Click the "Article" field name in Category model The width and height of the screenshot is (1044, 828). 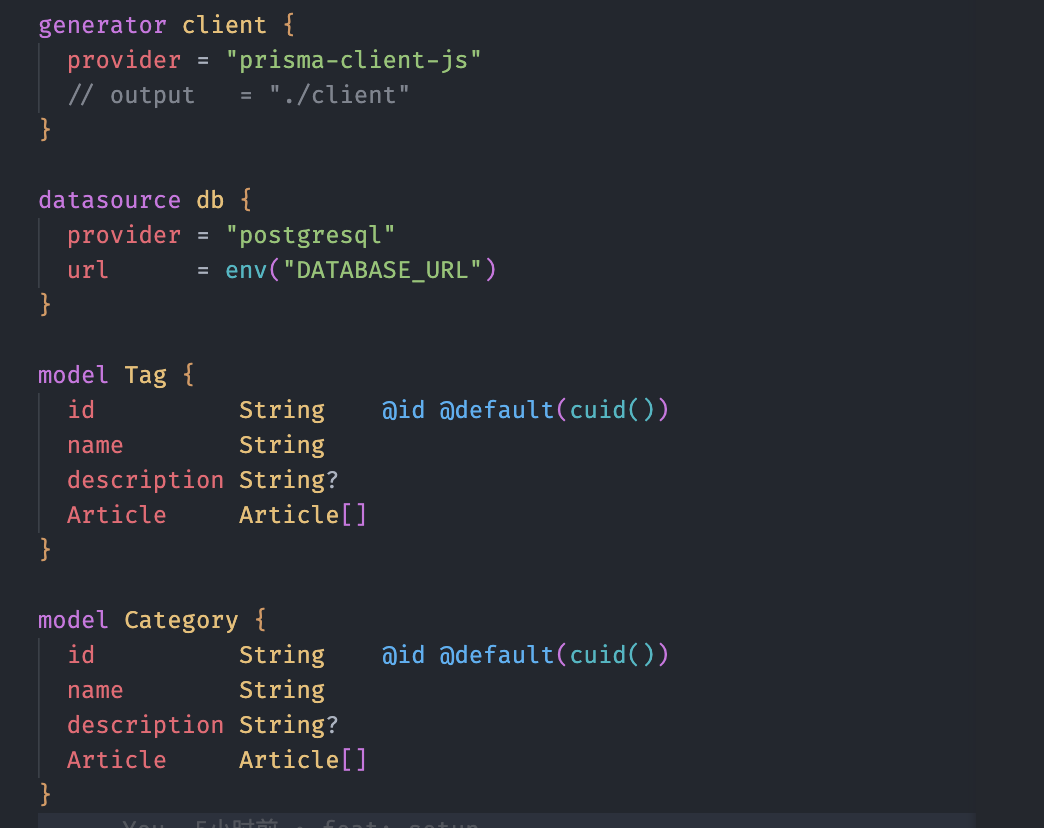click(116, 760)
